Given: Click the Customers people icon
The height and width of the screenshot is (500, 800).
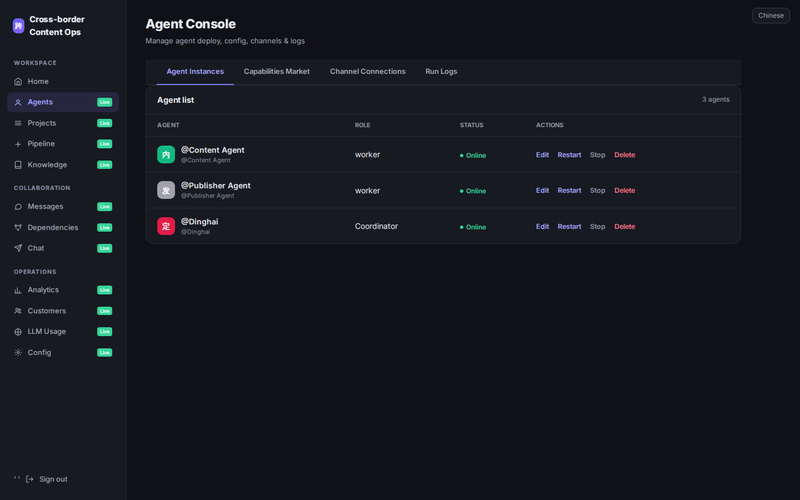Looking at the screenshot, I should coord(18,311).
